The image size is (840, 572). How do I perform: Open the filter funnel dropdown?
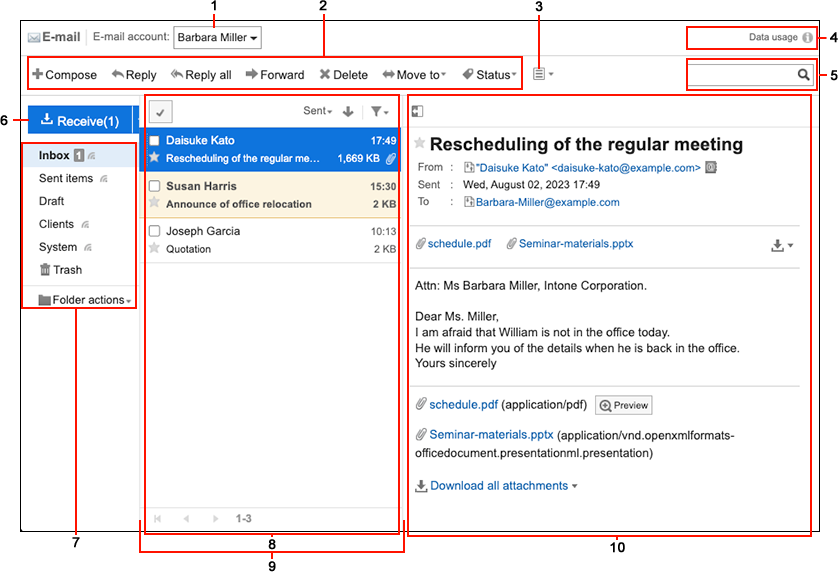coord(380,111)
